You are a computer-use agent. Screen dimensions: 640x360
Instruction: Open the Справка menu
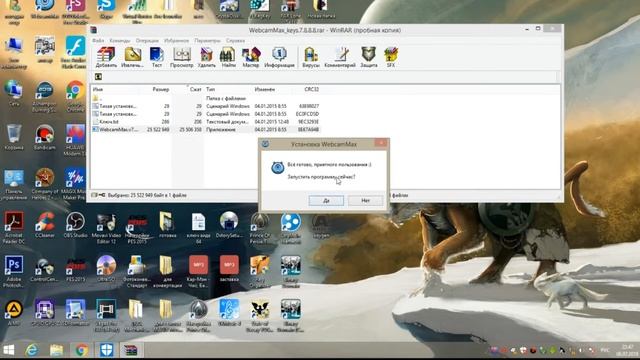(x=236, y=40)
